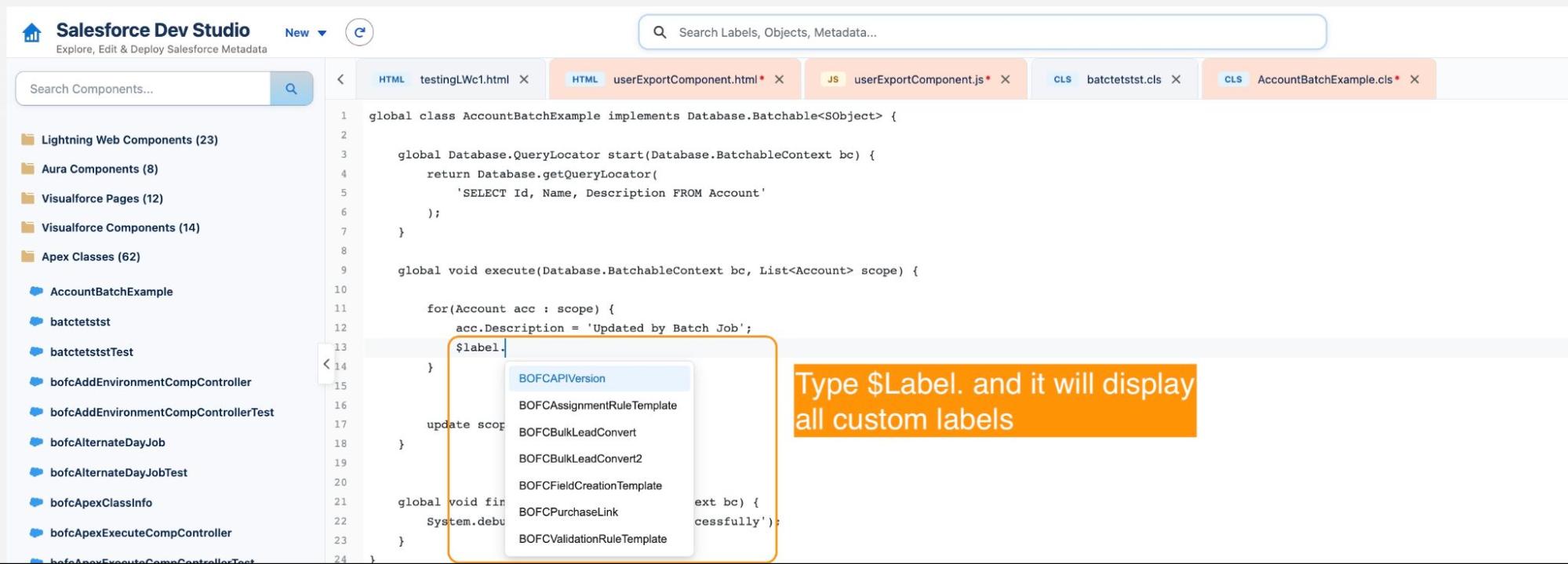
Task: Click the 'SELECT Id, Name, Description' query line
Action: [x=611, y=193]
